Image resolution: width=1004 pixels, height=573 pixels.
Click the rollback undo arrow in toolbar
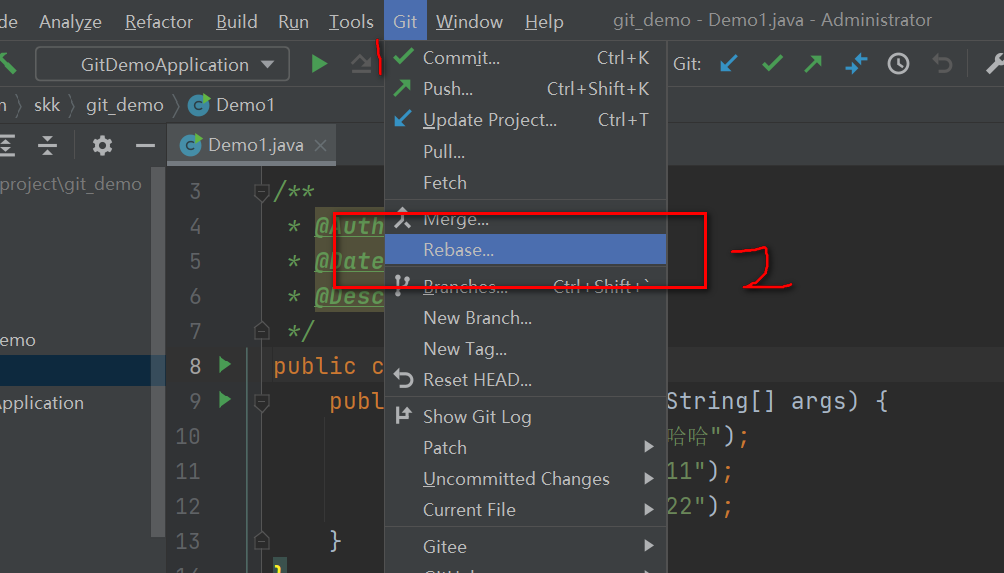click(942, 63)
